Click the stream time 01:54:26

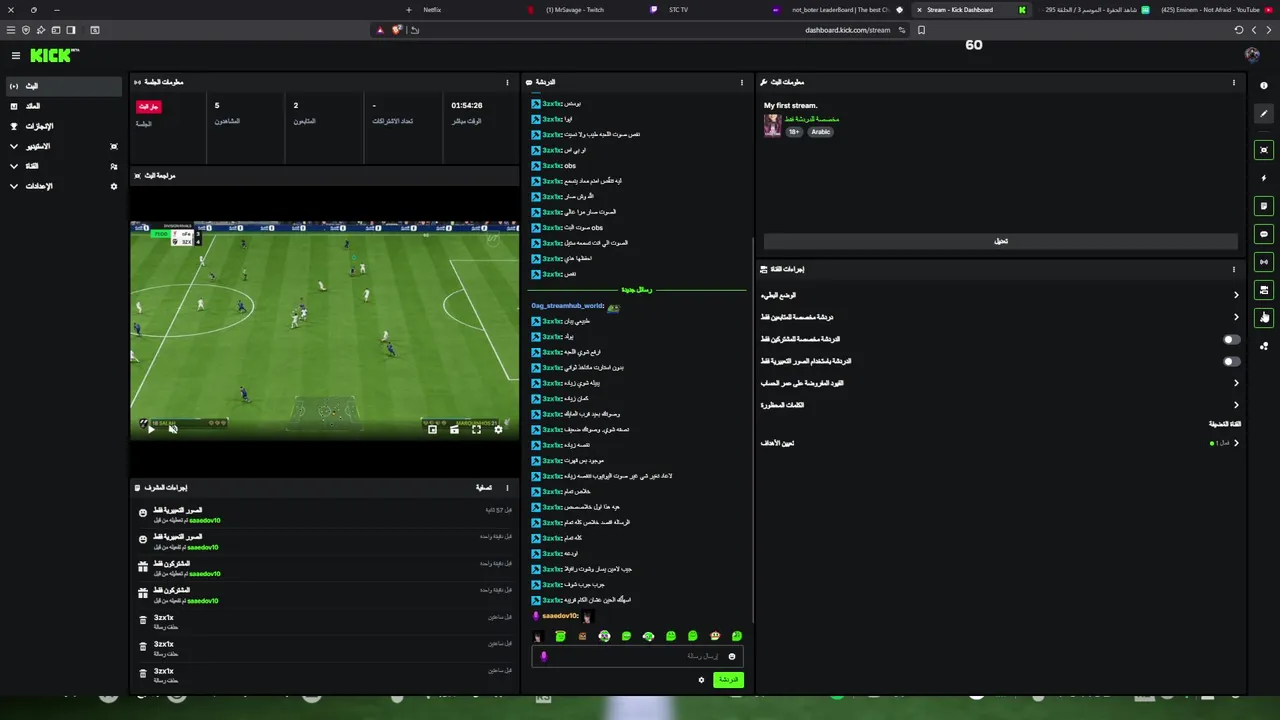[467, 105]
